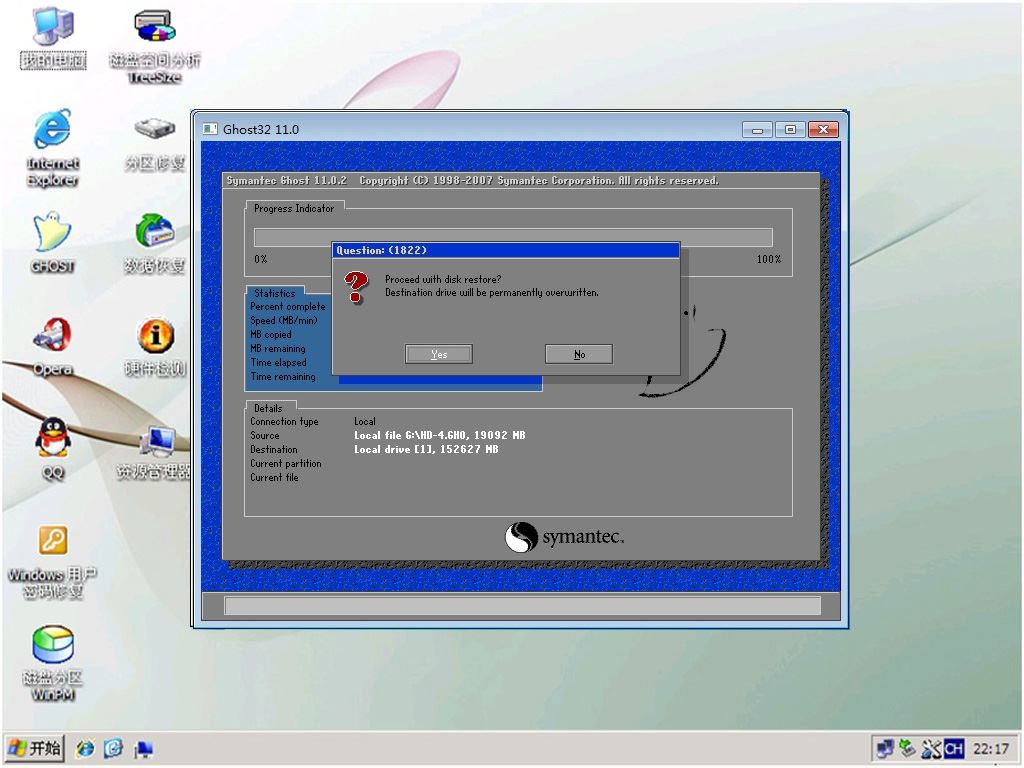Launch the GHOST desktop shortcut
The height and width of the screenshot is (768, 1024).
52,242
